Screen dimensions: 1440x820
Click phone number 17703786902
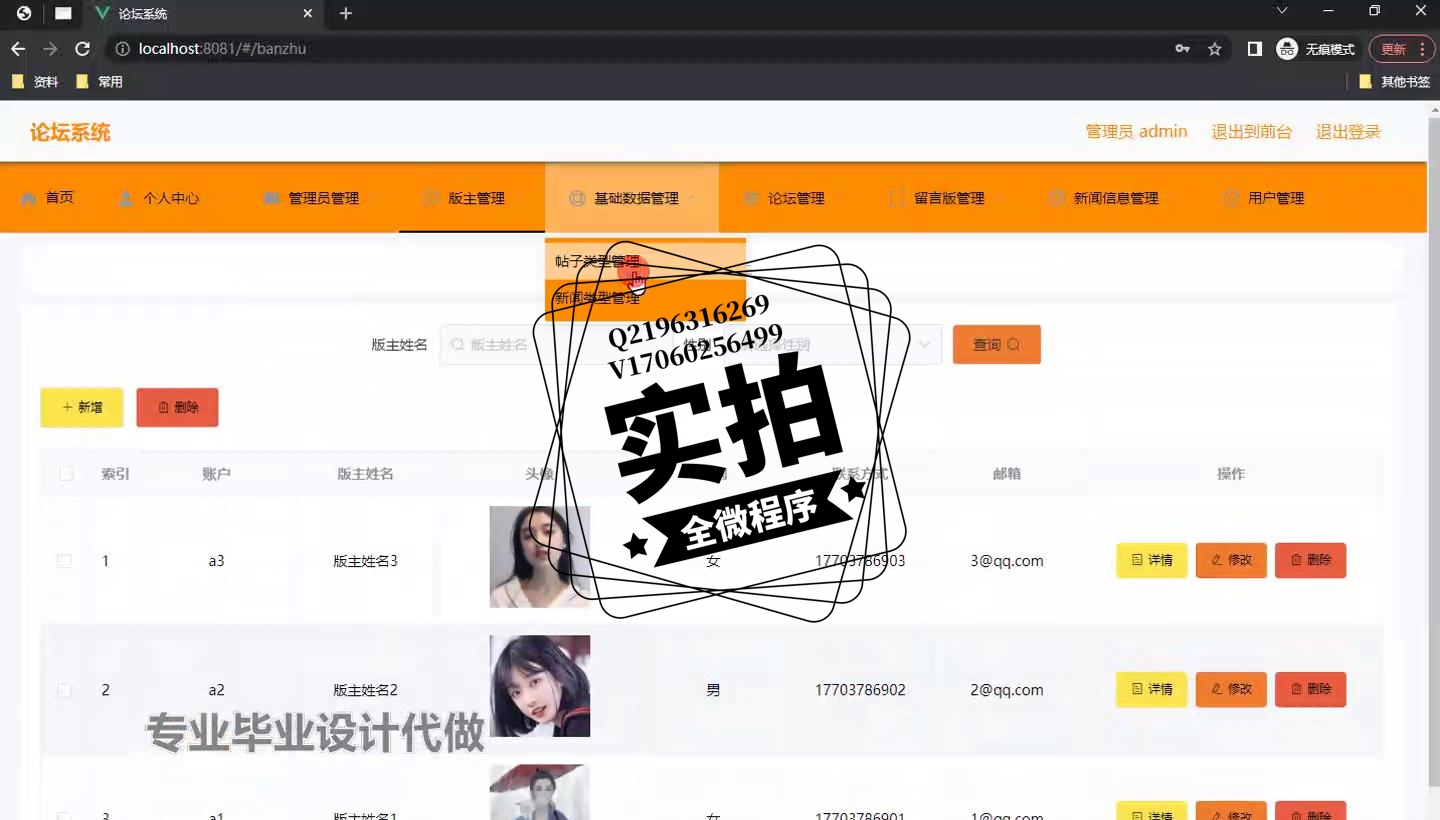(860, 690)
